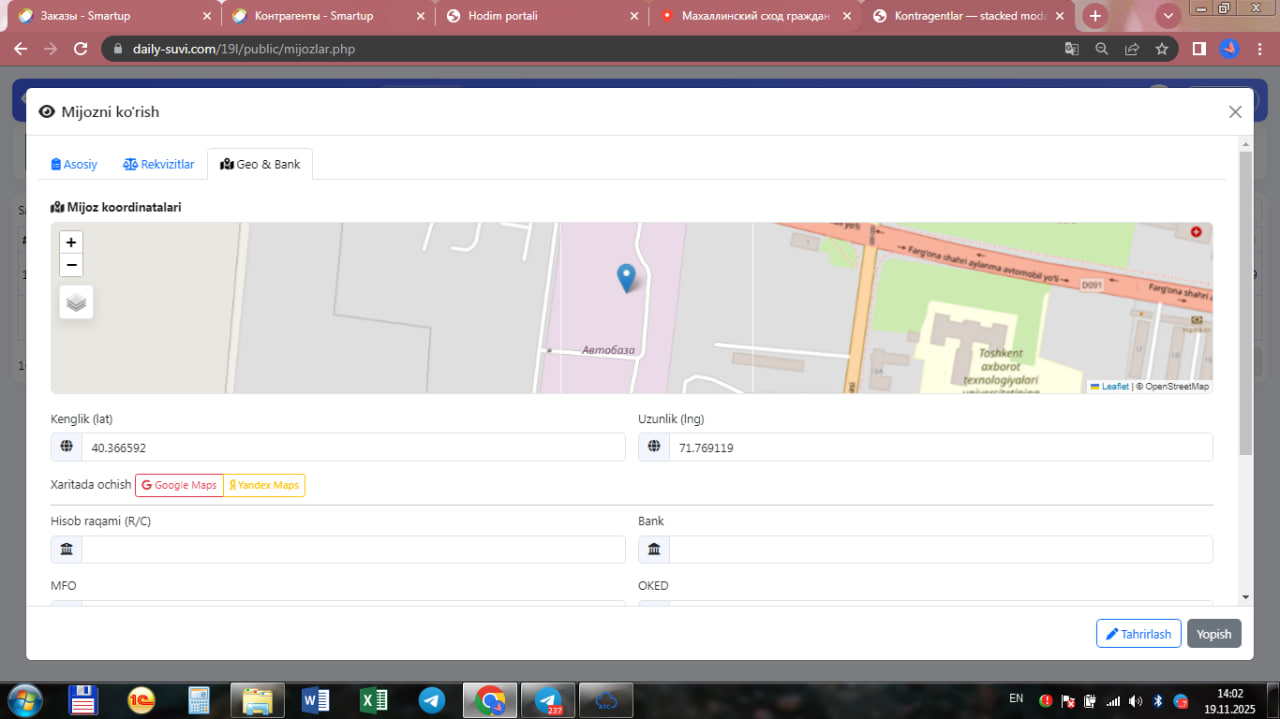Screen dimensions: 1280x719
Task: Toggle the Chrome side panel button
Action: click(x=1199, y=49)
